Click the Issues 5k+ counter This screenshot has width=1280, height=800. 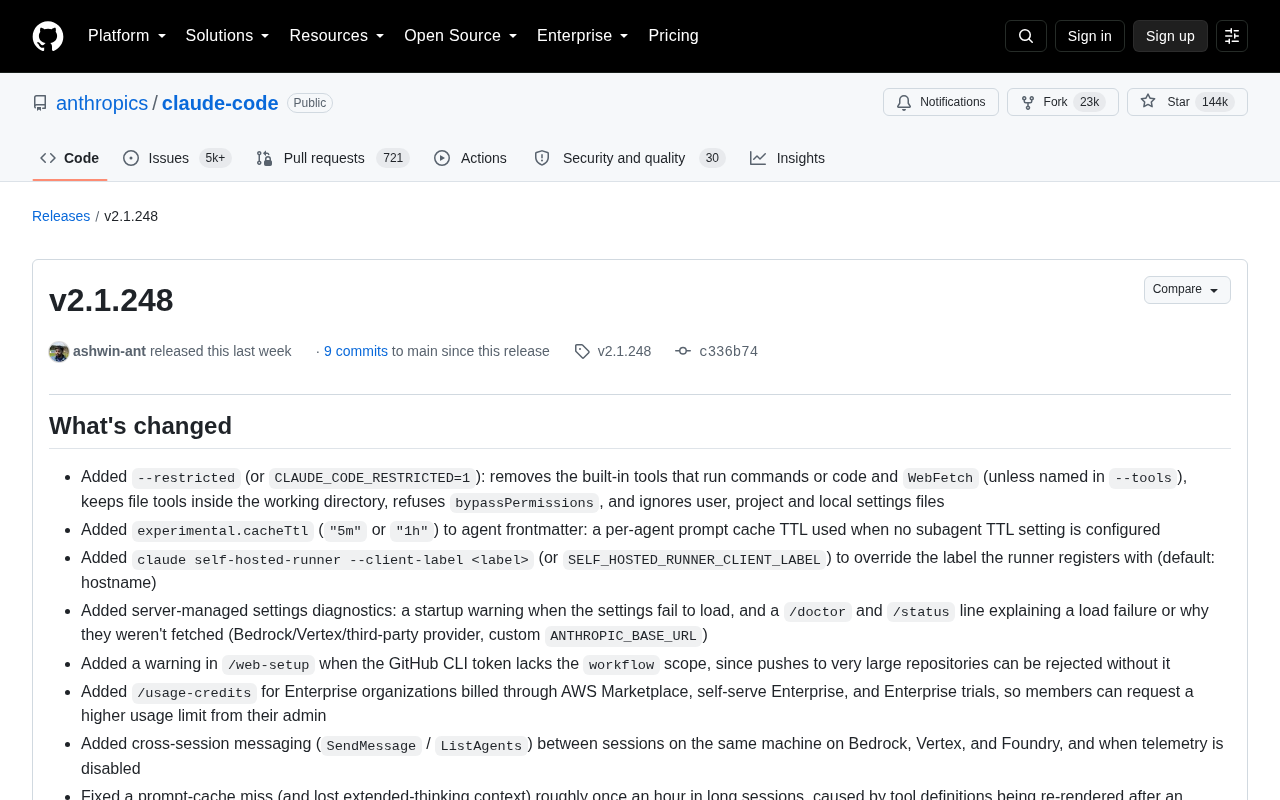point(215,158)
